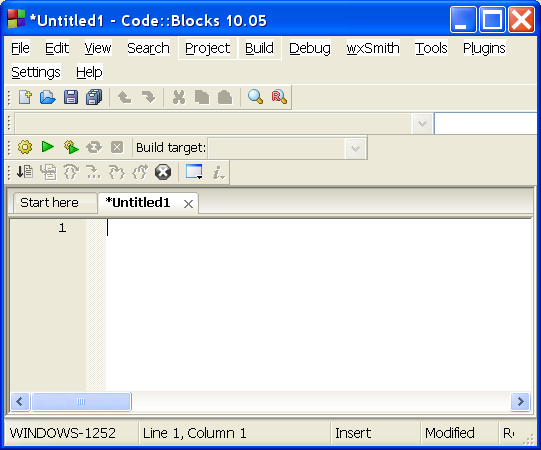Open a file with the folder icon

[48, 97]
